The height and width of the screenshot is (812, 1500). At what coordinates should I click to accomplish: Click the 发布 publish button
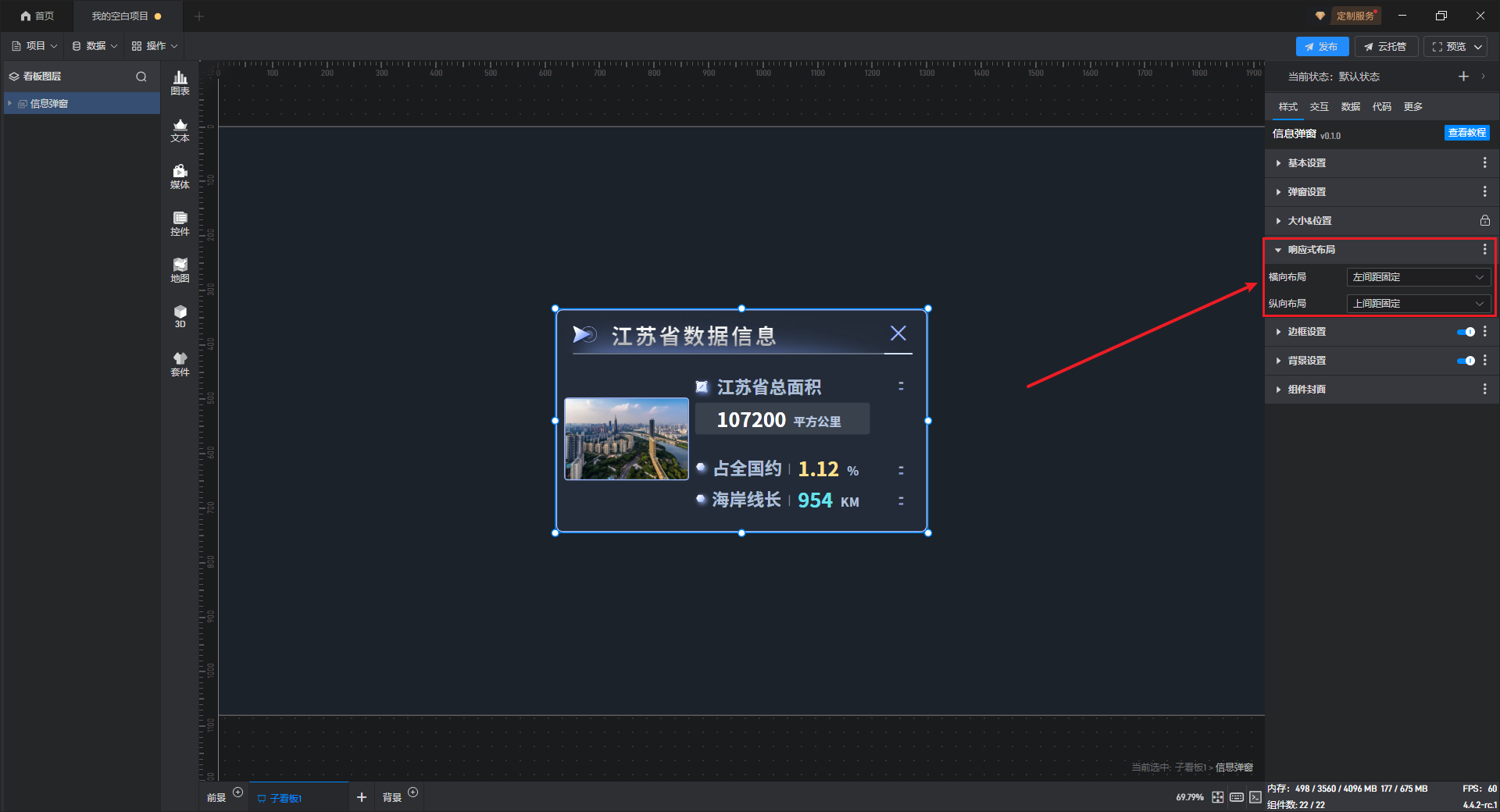tap(1322, 47)
